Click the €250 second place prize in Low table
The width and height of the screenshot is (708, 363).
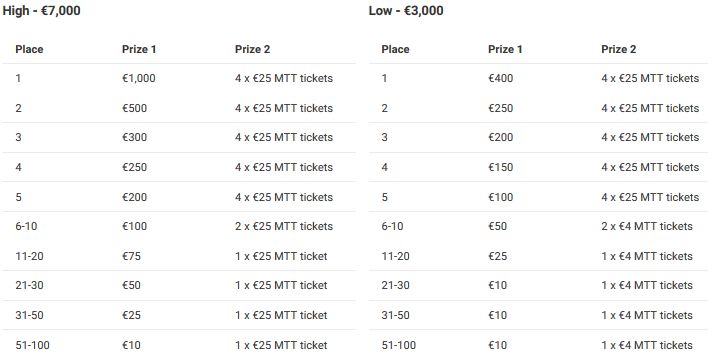click(500, 108)
